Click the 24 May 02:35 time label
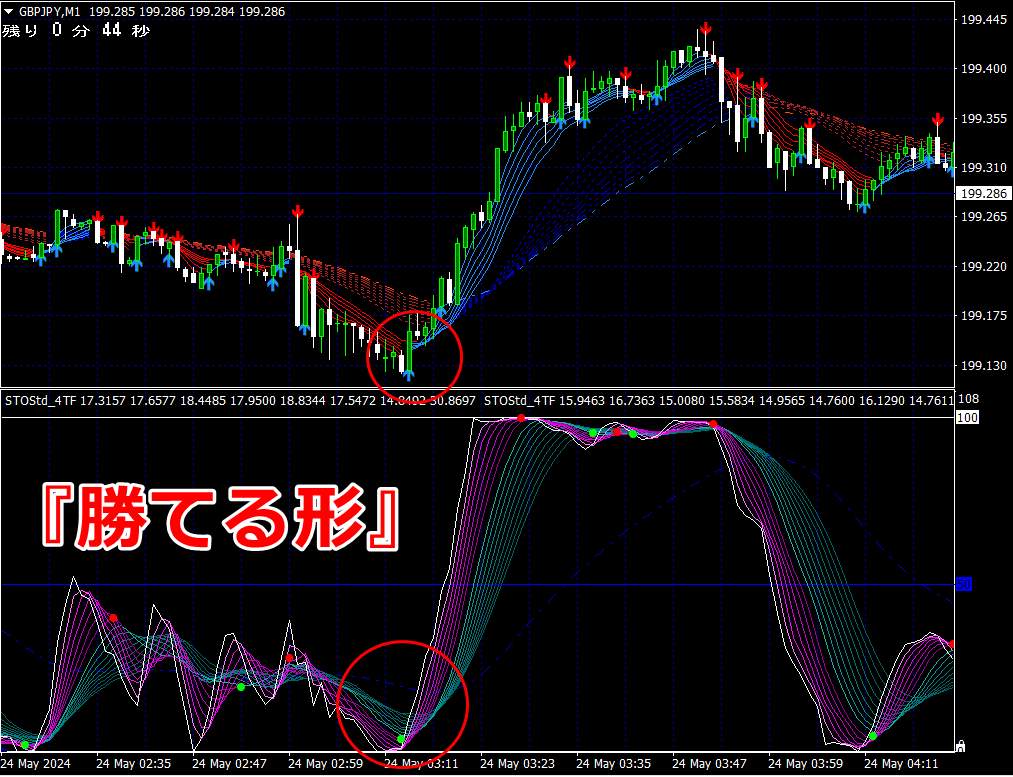 pos(134,764)
